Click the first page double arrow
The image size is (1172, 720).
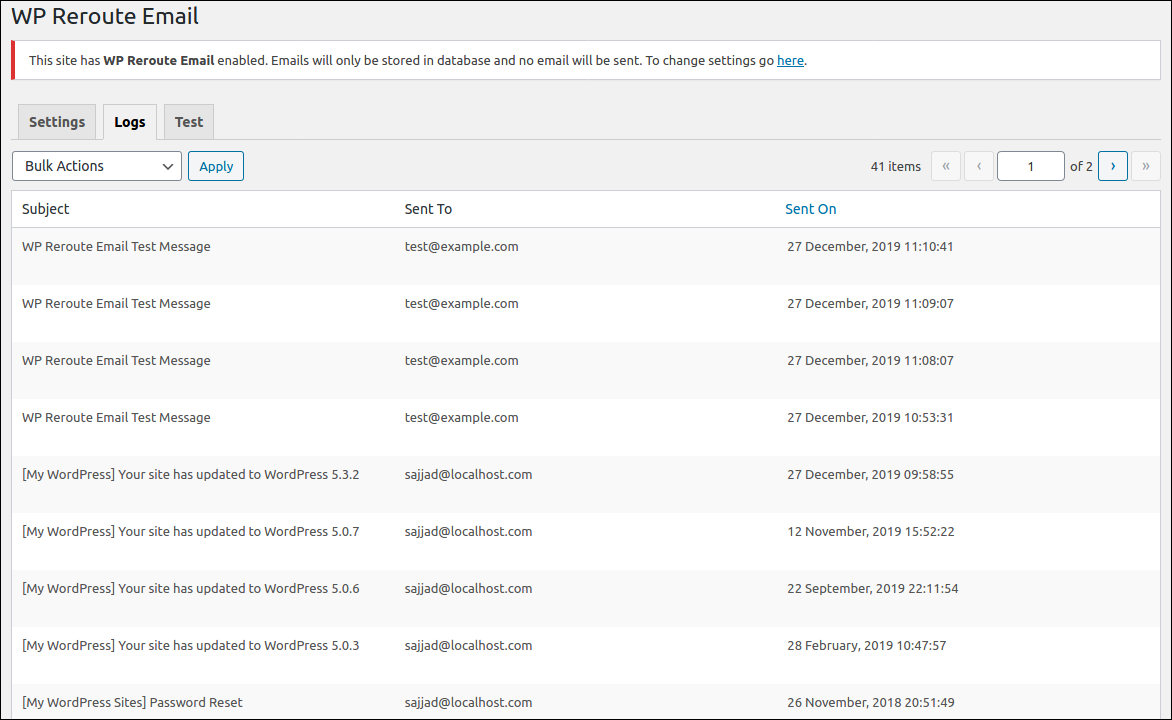(946, 166)
